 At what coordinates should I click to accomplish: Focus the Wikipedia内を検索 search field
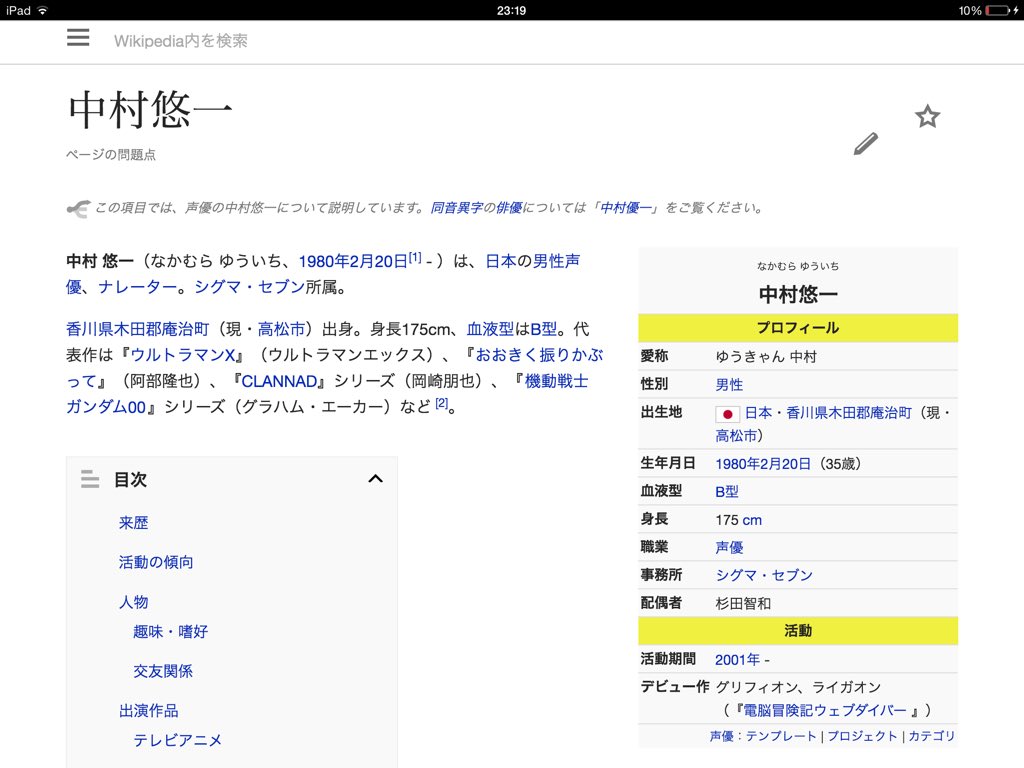(x=181, y=40)
